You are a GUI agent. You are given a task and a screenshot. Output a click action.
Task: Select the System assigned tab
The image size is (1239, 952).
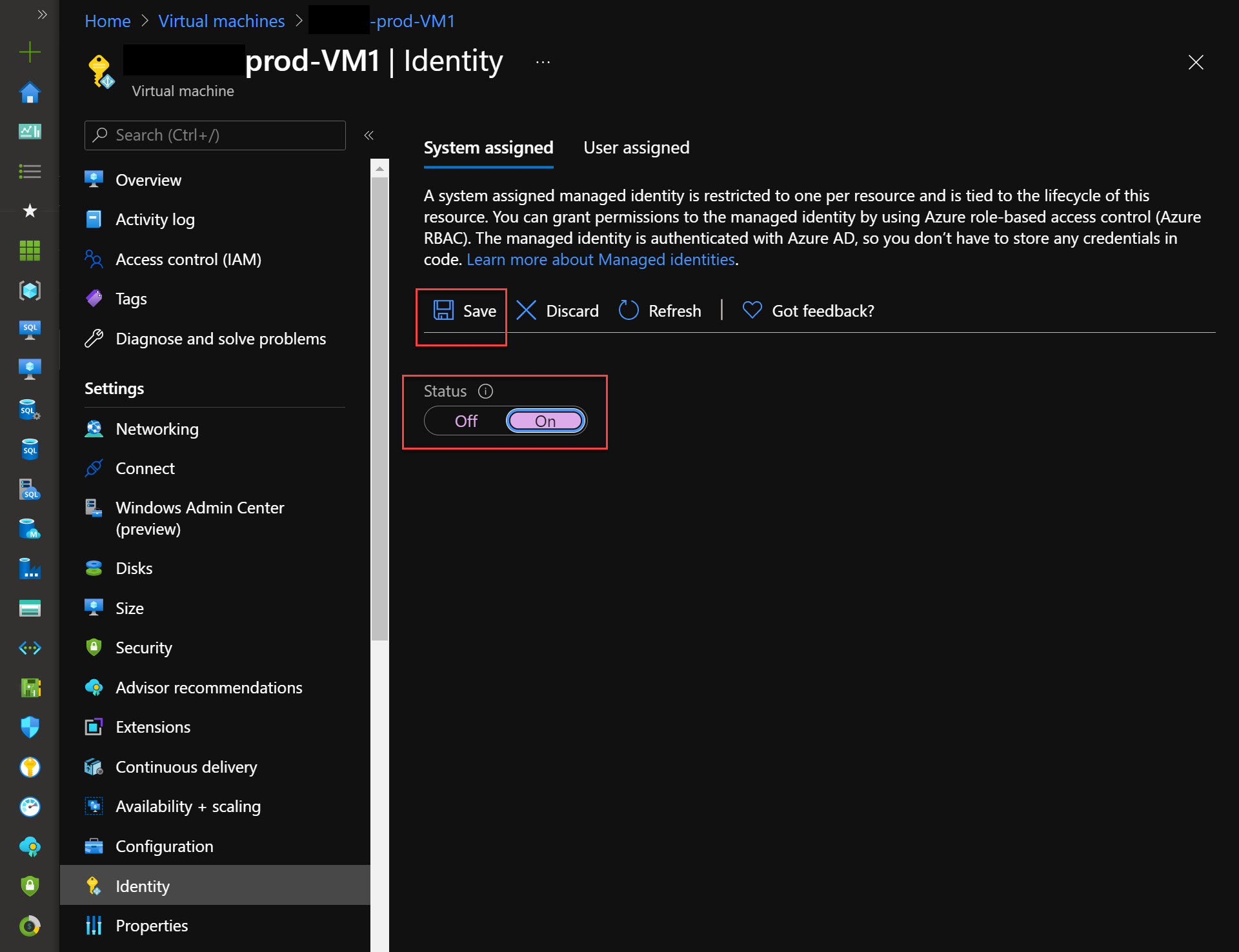pos(489,148)
